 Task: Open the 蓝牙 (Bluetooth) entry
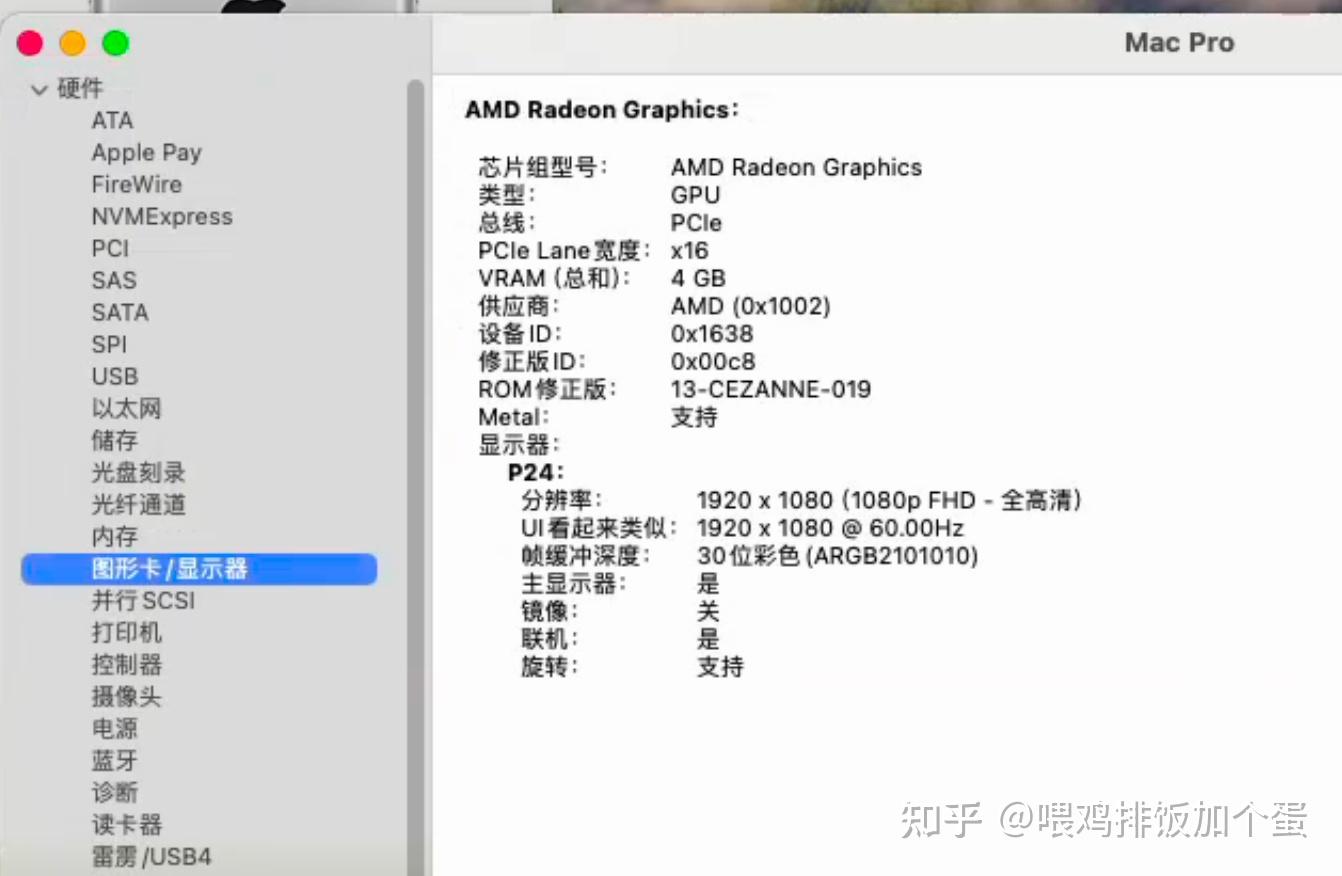pos(113,761)
